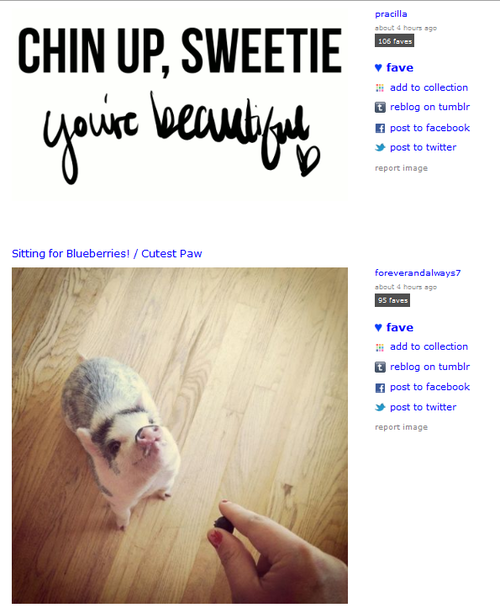Report the pig photo image
Screen dimensions: 500x608
point(401,427)
